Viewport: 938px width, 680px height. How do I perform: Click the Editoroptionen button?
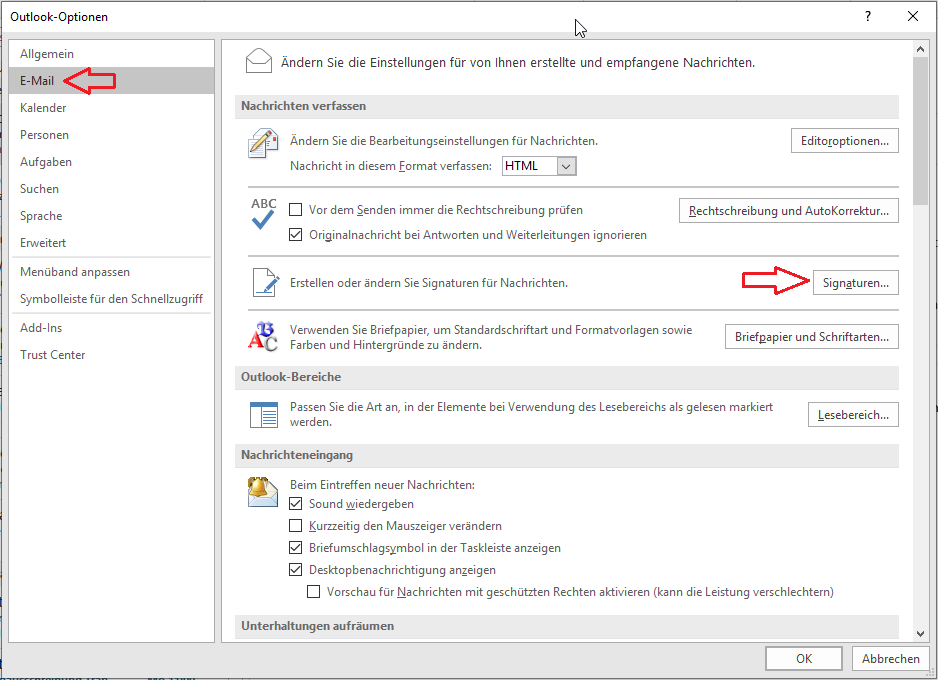tap(845, 141)
